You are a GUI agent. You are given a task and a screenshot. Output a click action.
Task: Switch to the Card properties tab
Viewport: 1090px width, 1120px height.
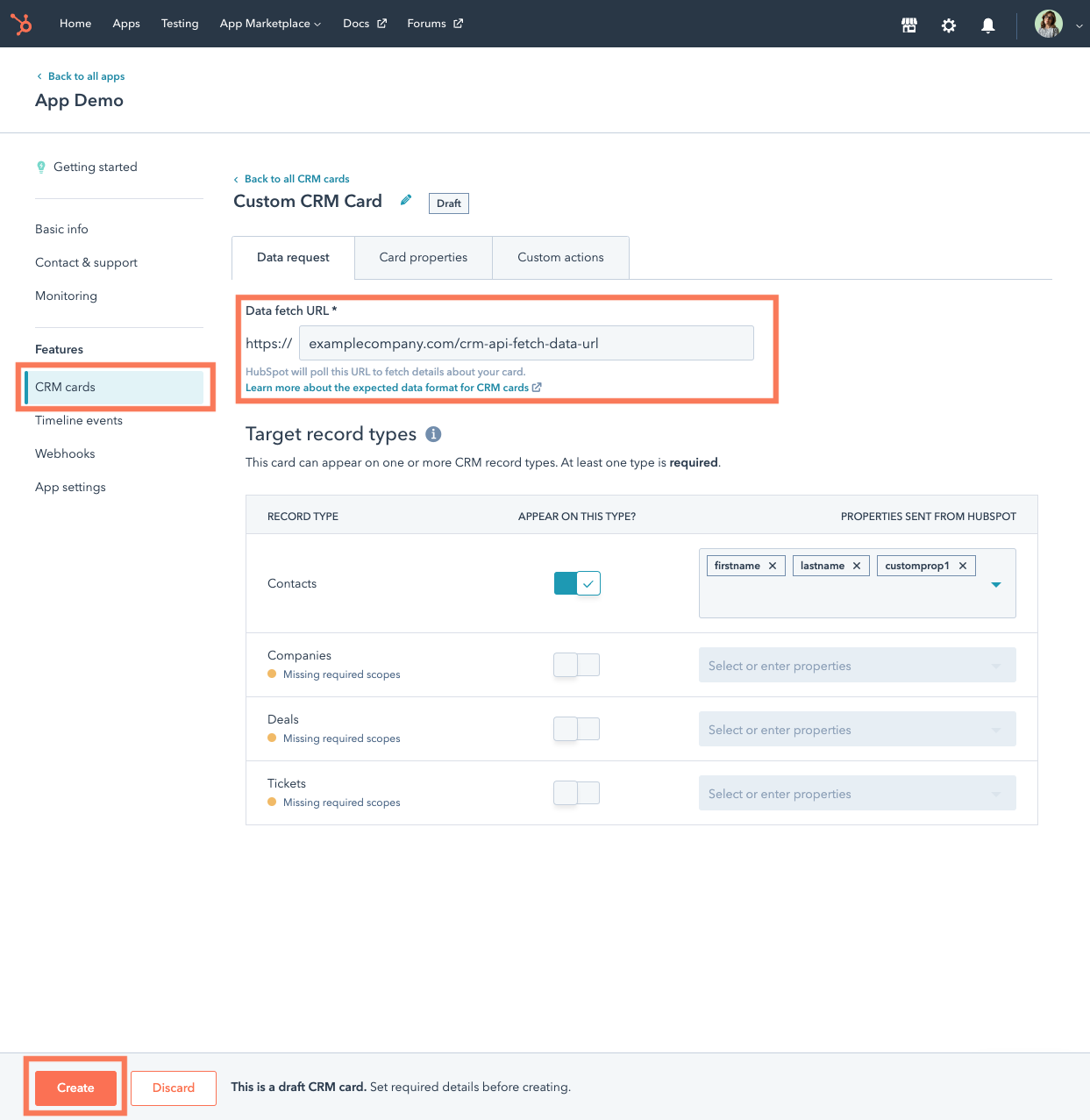423,257
